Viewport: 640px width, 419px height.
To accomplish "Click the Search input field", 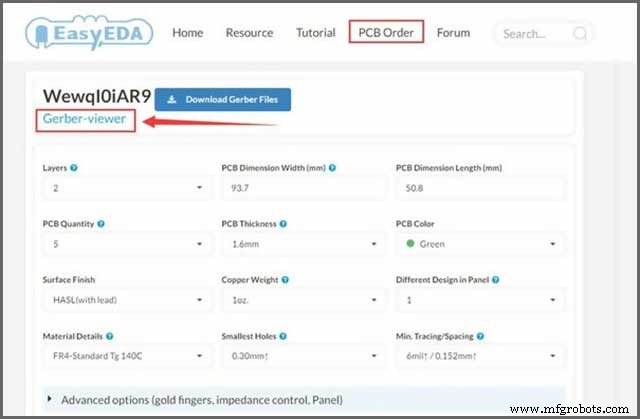I will (543, 33).
